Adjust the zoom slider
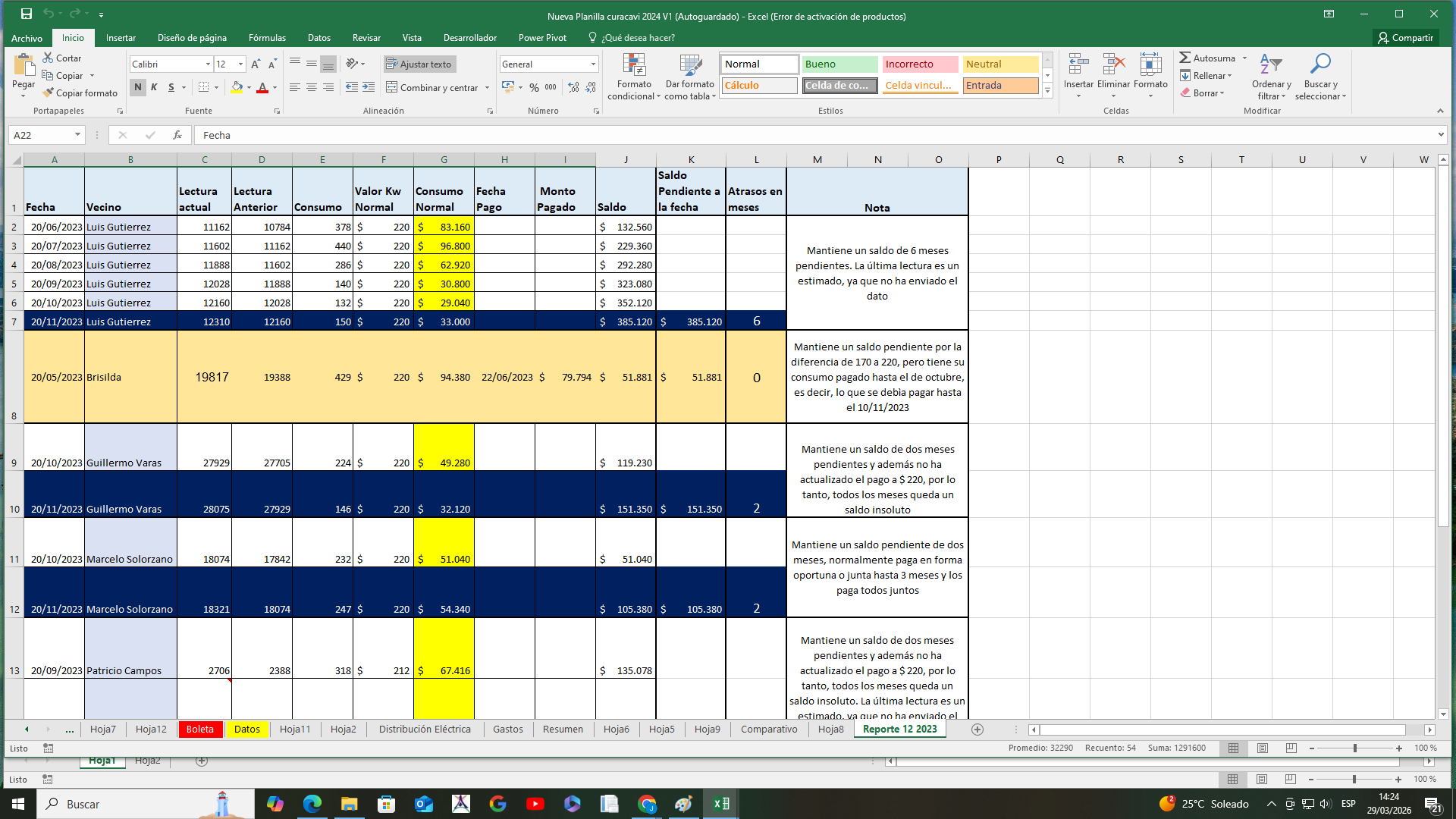The width and height of the screenshot is (1456, 819). click(1355, 748)
